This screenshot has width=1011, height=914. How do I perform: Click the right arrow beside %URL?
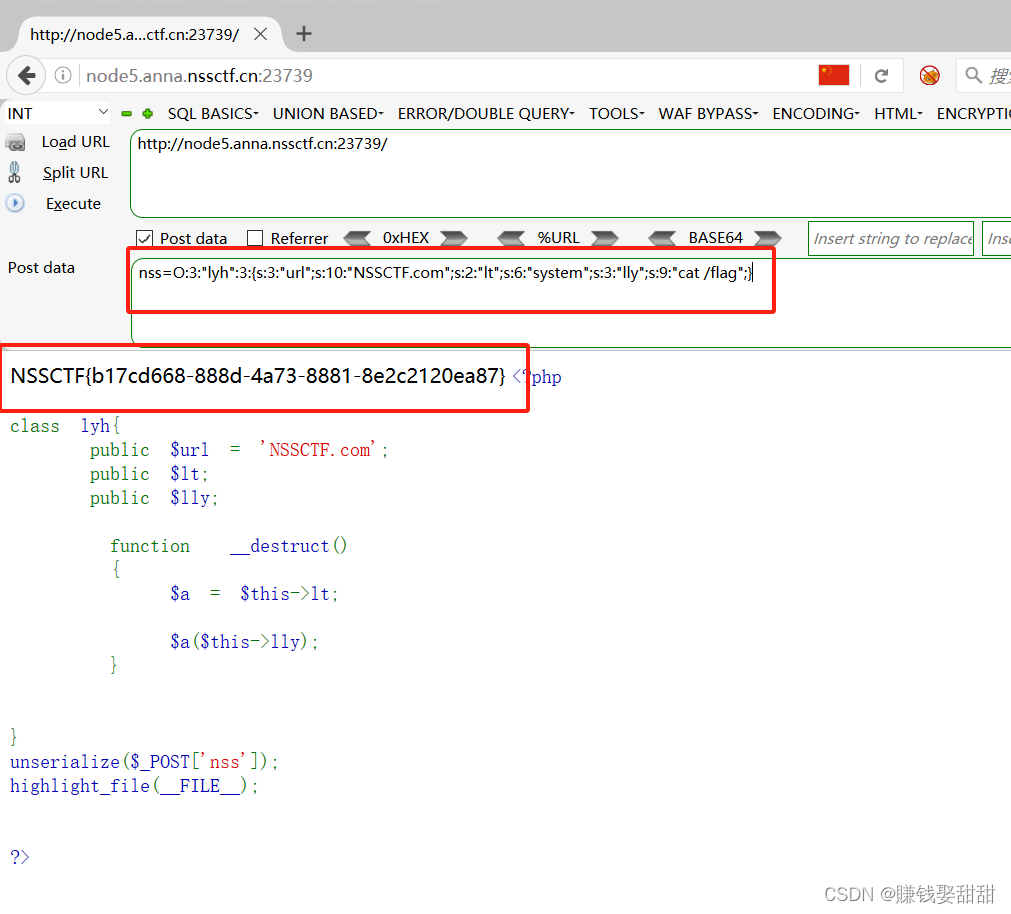pos(605,238)
